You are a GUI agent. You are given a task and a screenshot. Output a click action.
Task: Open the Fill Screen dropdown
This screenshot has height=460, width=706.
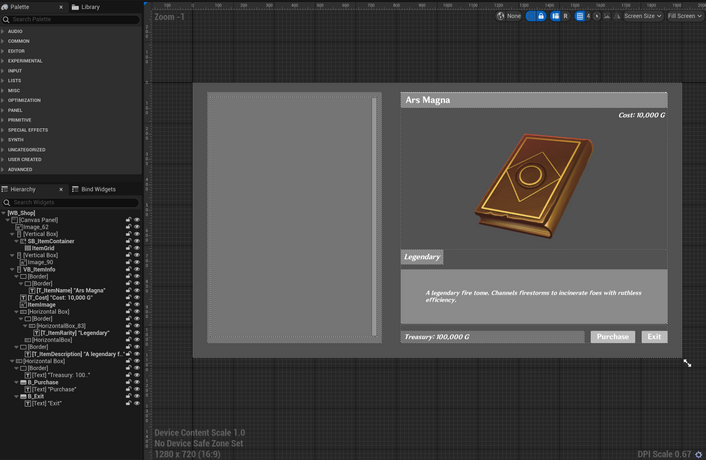(x=685, y=16)
